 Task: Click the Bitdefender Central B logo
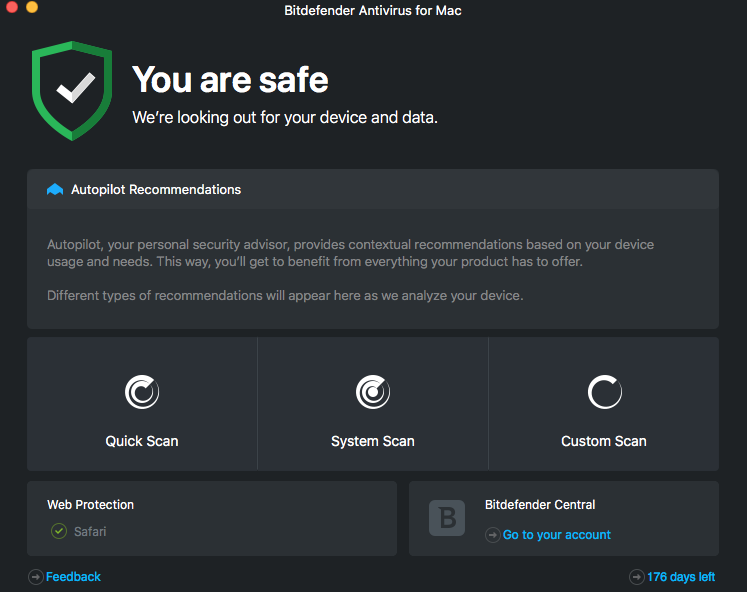[447, 518]
